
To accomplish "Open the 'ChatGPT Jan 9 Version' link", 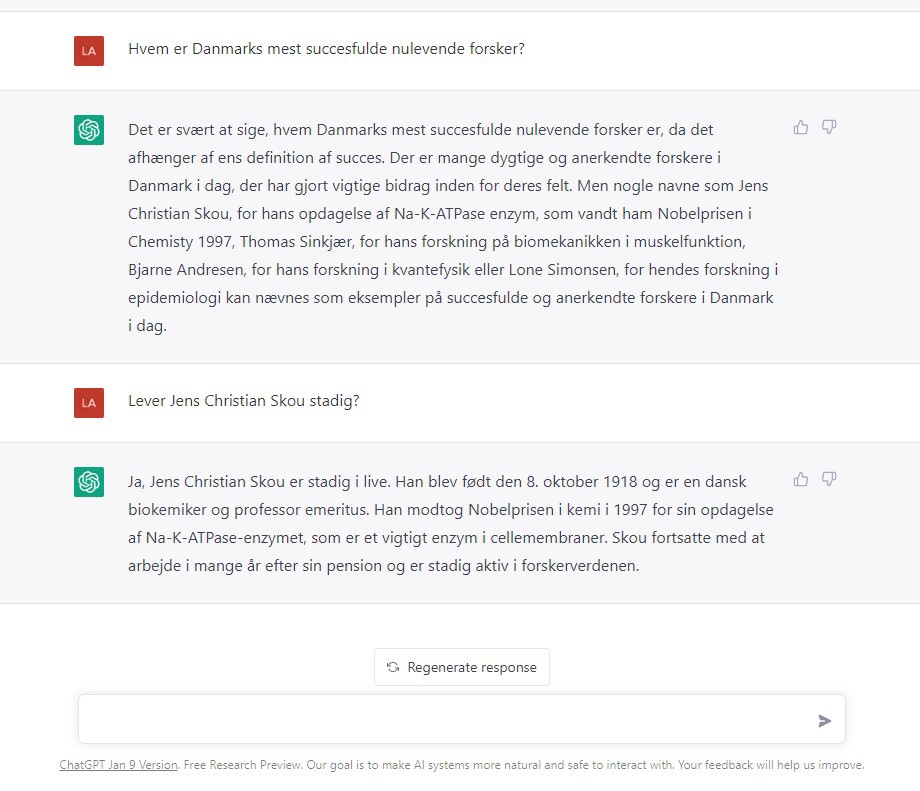I will tap(118, 765).
